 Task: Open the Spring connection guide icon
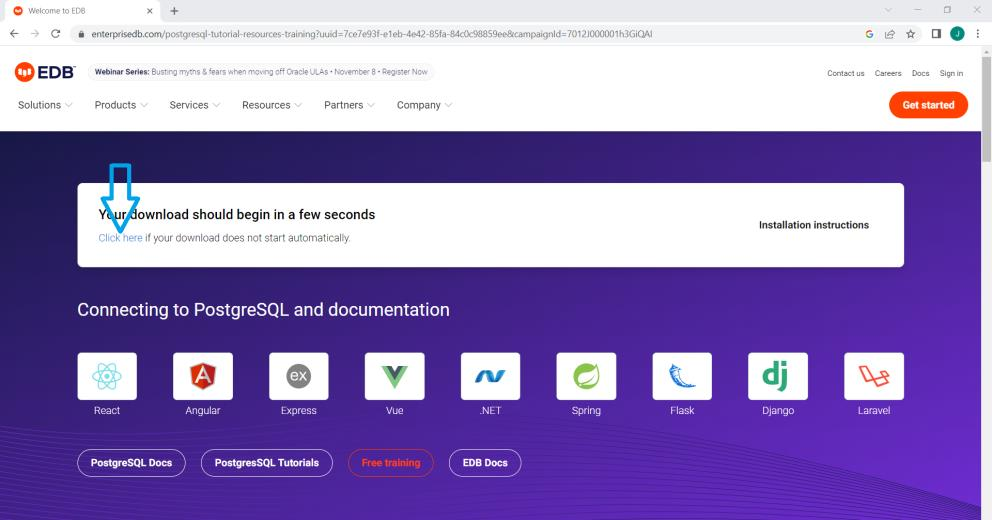click(586, 376)
